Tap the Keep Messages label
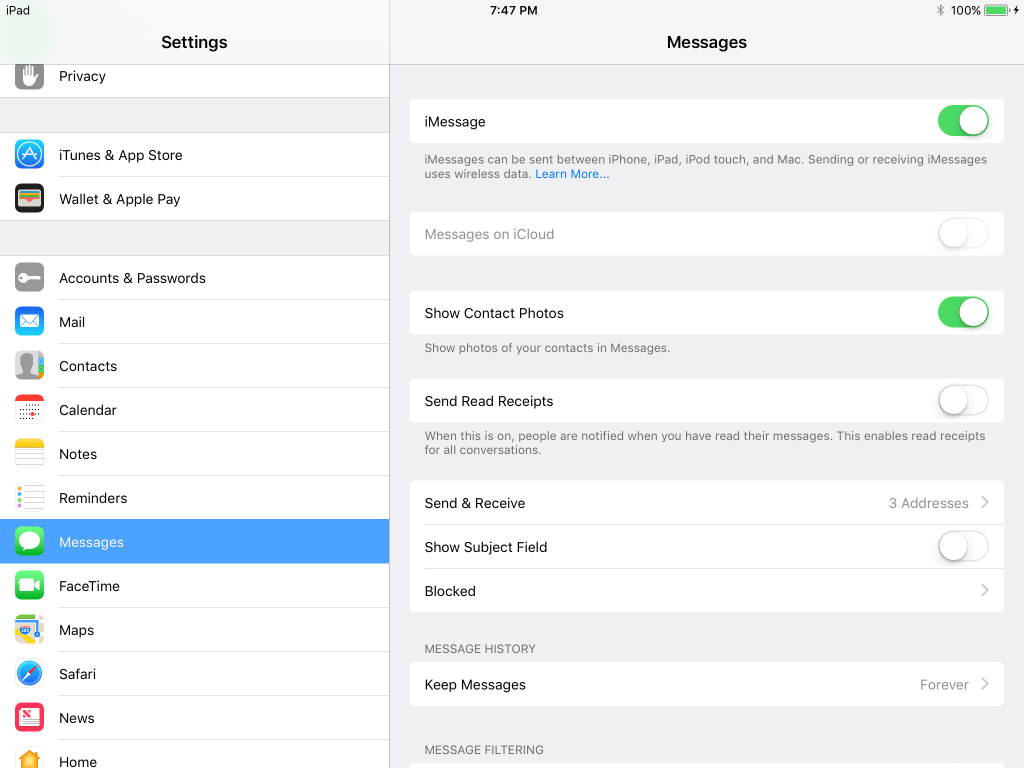The height and width of the screenshot is (768, 1024). point(475,684)
